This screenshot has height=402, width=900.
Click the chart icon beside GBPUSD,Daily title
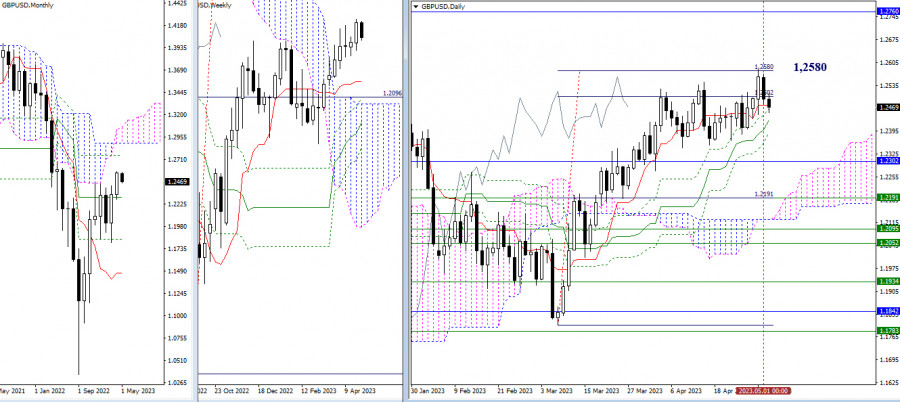click(416, 6)
